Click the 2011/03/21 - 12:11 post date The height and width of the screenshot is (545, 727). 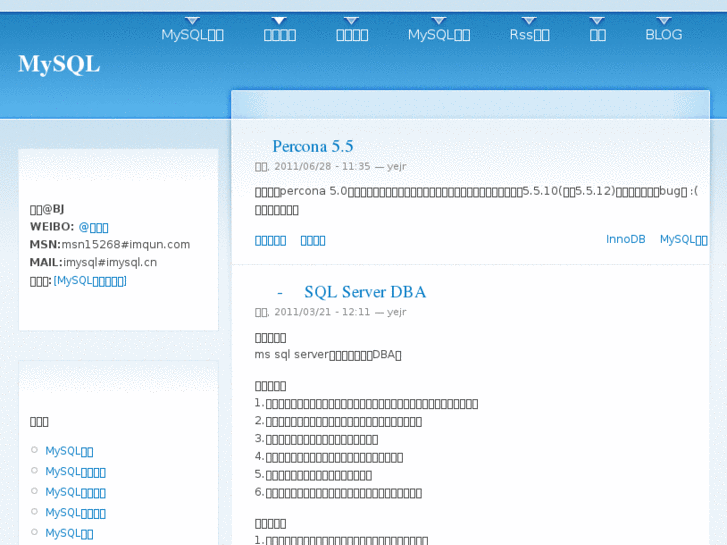point(322,312)
